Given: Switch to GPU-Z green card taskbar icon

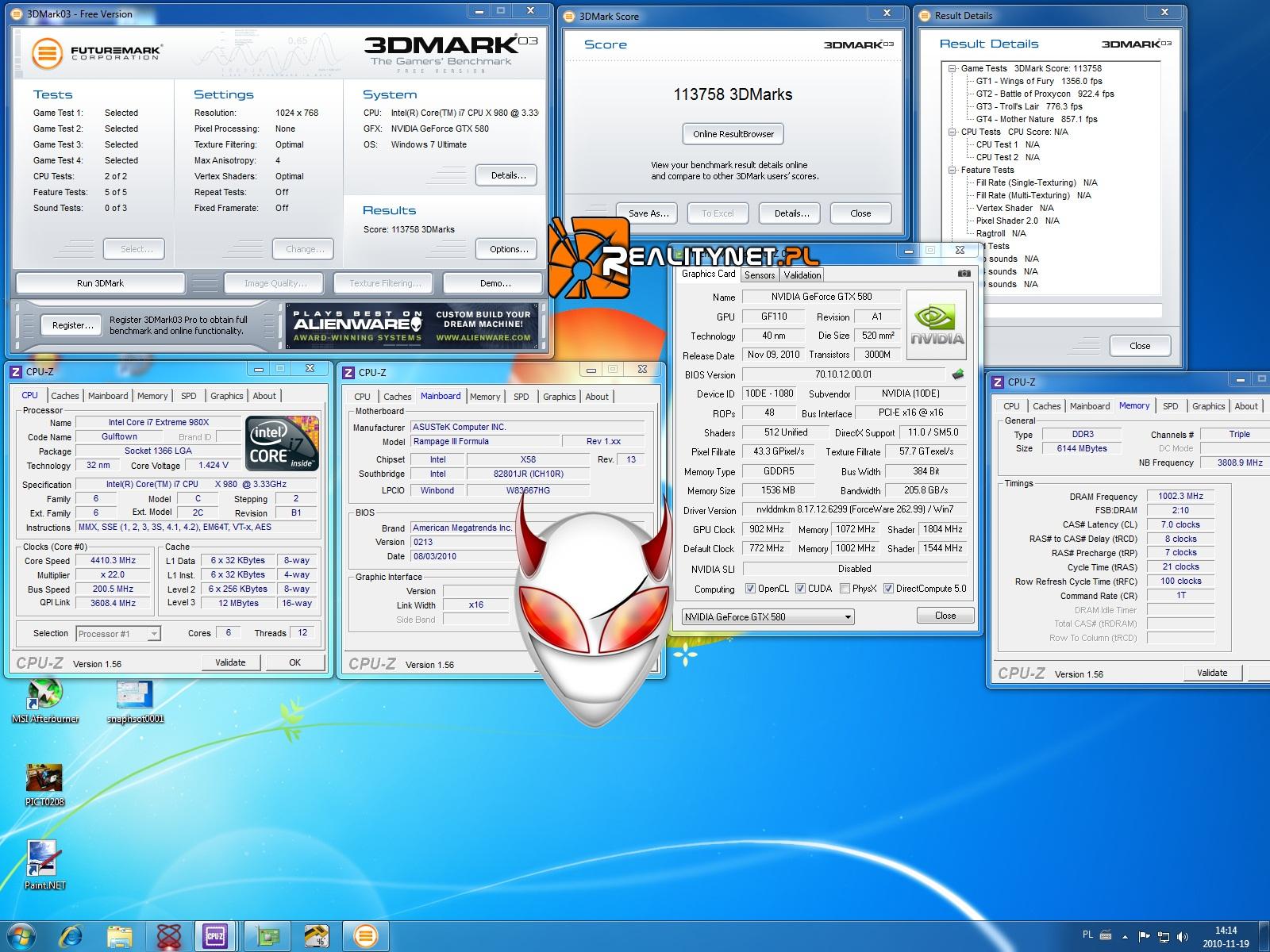Looking at the screenshot, I should pos(267,936).
